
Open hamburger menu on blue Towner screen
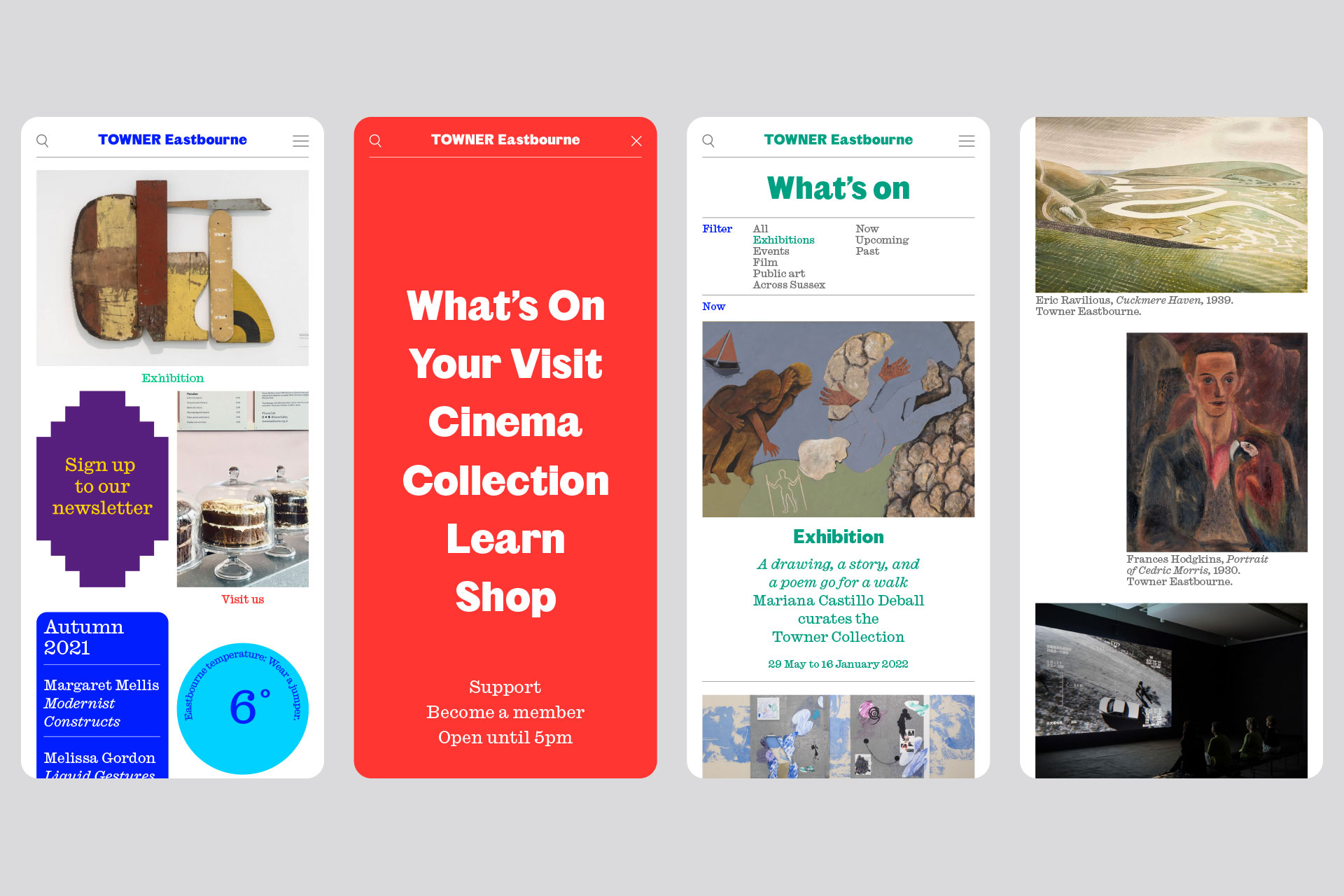click(300, 141)
